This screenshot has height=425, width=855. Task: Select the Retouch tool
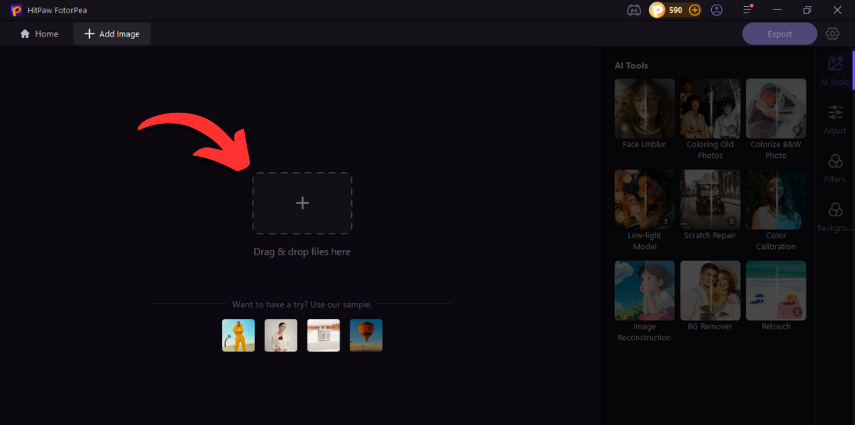click(x=776, y=296)
